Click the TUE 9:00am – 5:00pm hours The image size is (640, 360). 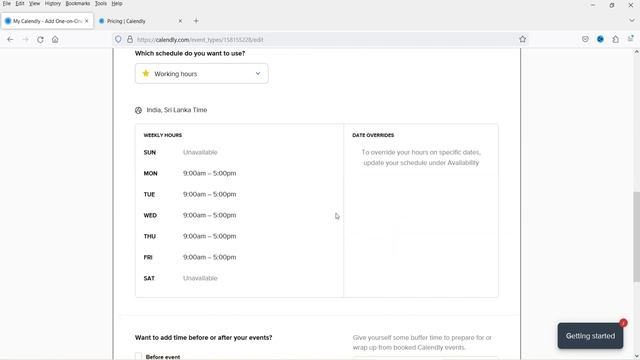click(x=209, y=194)
